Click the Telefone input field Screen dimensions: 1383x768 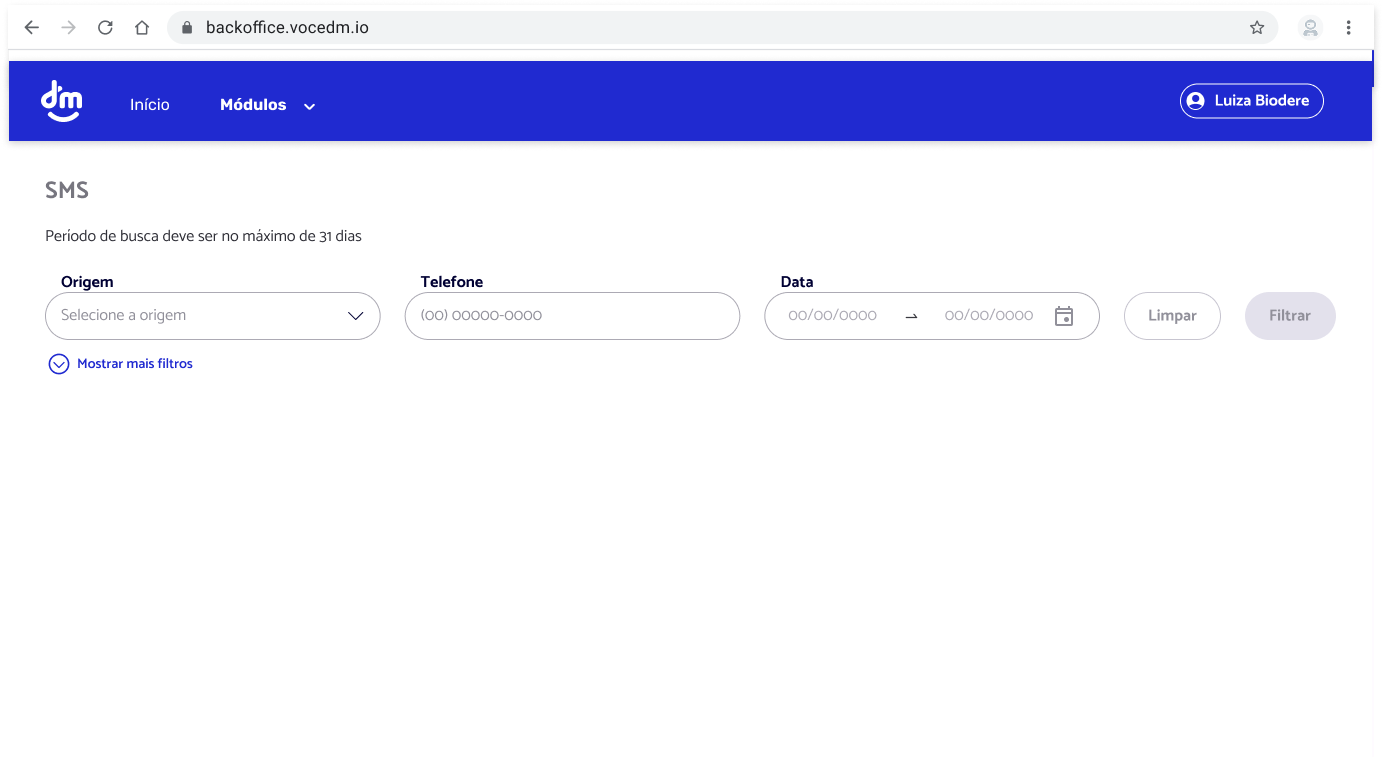pos(572,315)
